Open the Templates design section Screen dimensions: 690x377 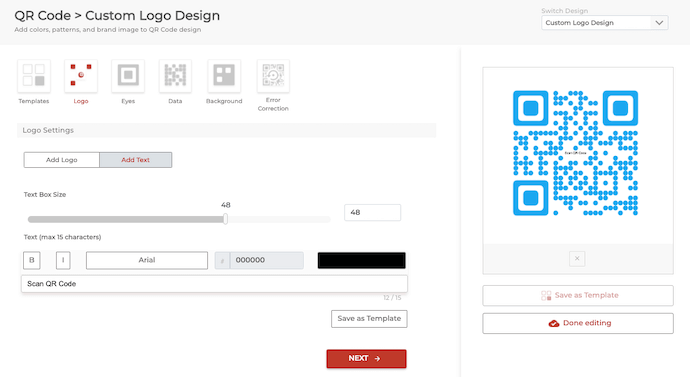[x=34, y=76]
